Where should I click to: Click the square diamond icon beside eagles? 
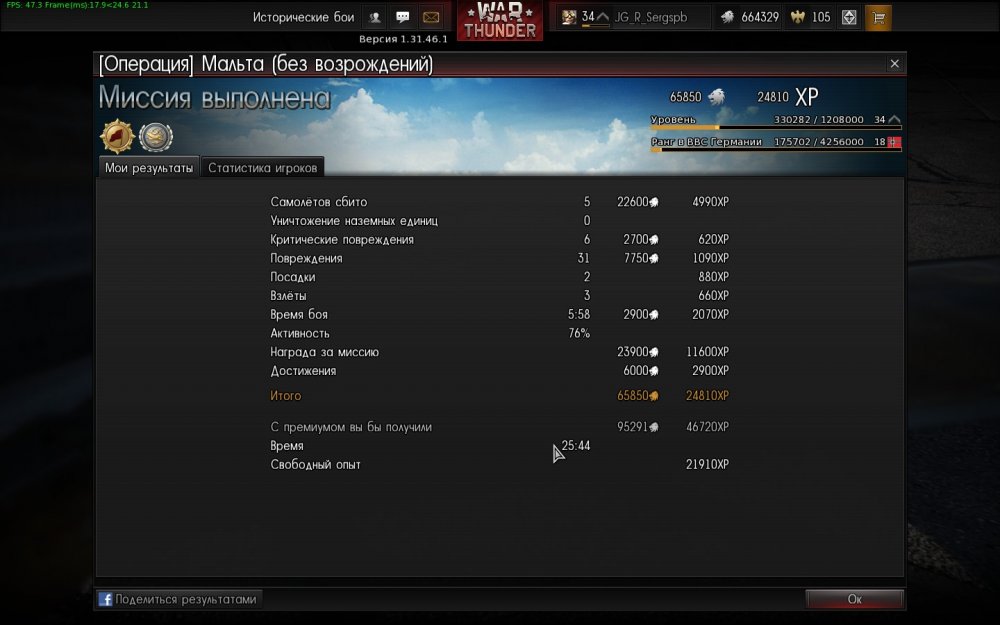tap(849, 17)
